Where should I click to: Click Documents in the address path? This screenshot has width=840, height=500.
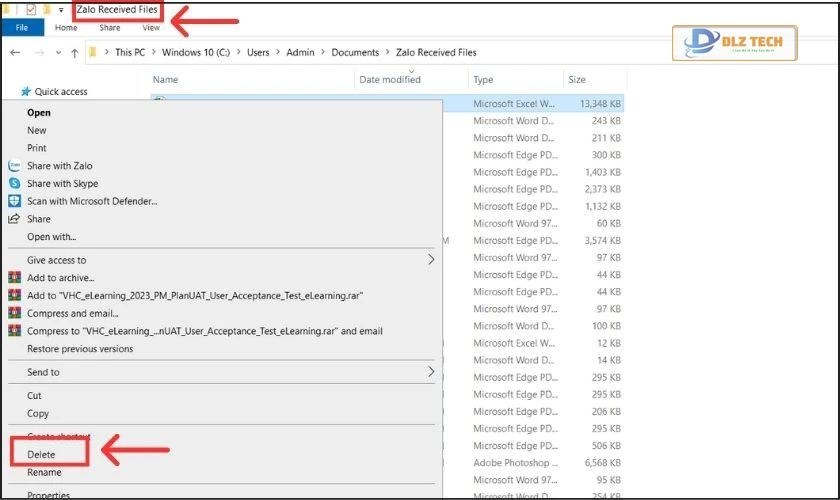(355, 53)
